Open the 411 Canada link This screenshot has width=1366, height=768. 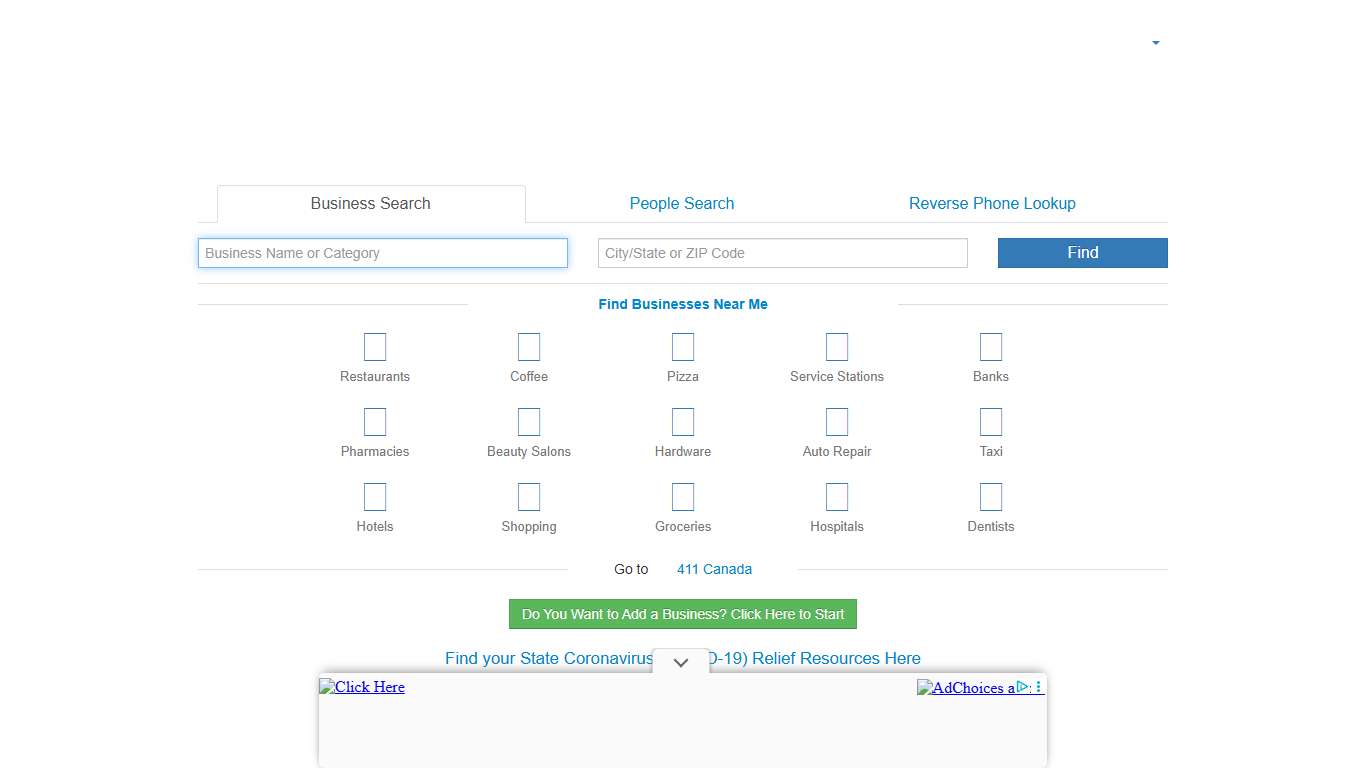(714, 569)
